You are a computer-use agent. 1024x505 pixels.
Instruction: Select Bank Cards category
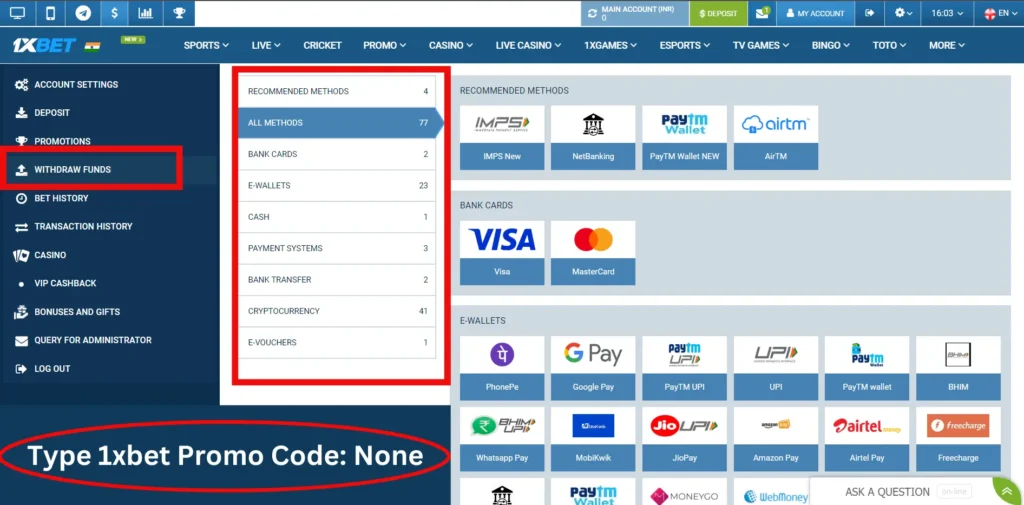point(337,154)
